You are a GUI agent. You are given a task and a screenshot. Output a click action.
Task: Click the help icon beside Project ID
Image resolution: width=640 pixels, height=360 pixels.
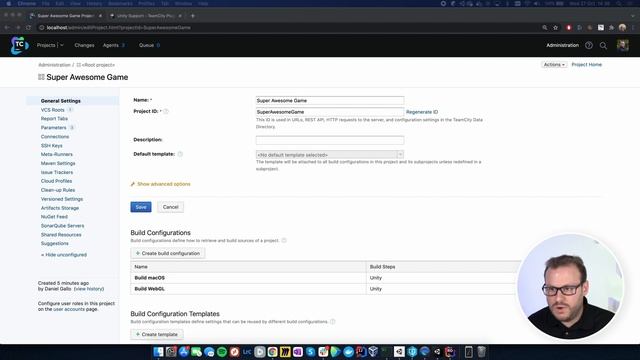point(166,111)
